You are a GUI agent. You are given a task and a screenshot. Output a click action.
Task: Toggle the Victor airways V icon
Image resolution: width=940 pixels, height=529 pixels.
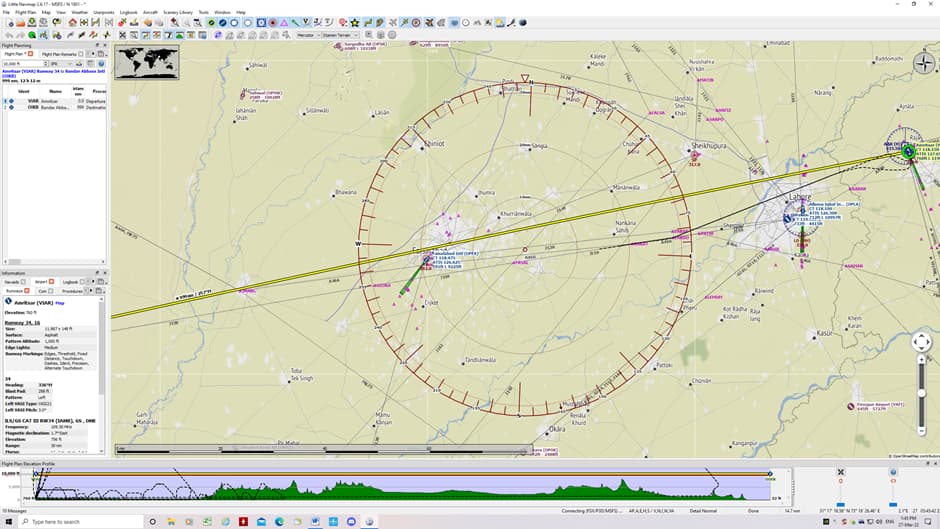(306, 23)
